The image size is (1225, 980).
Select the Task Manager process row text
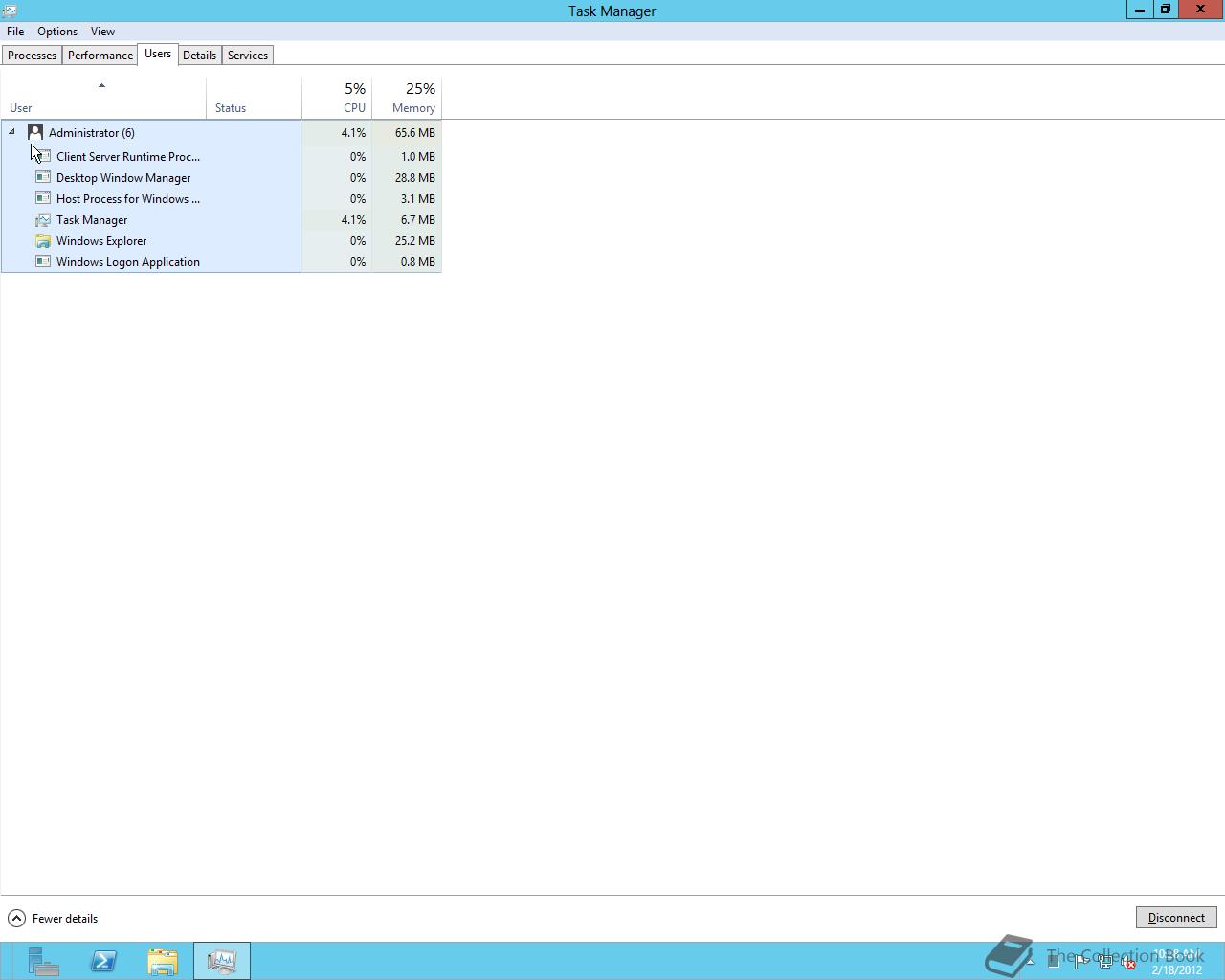click(92, 220)
